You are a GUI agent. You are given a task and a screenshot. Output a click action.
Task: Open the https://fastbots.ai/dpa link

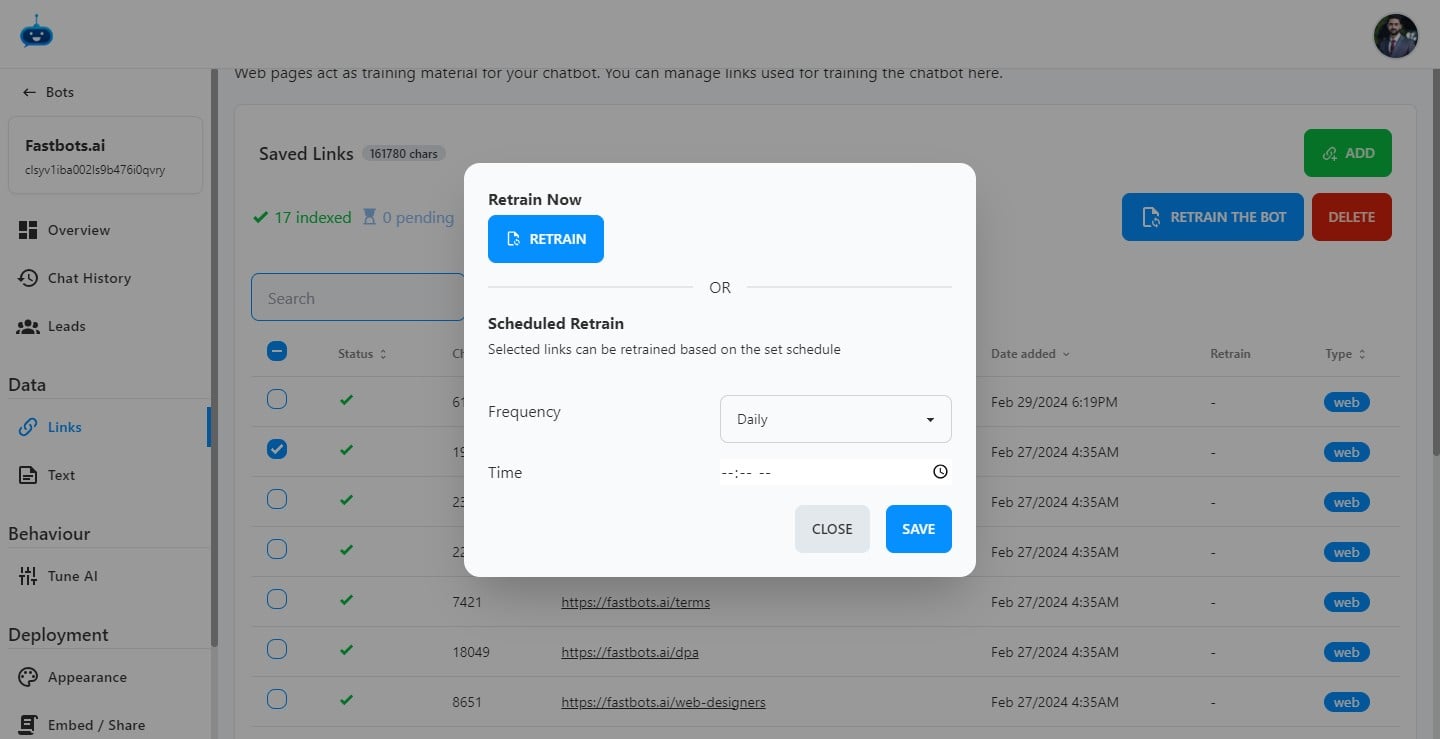pos(630,651)
